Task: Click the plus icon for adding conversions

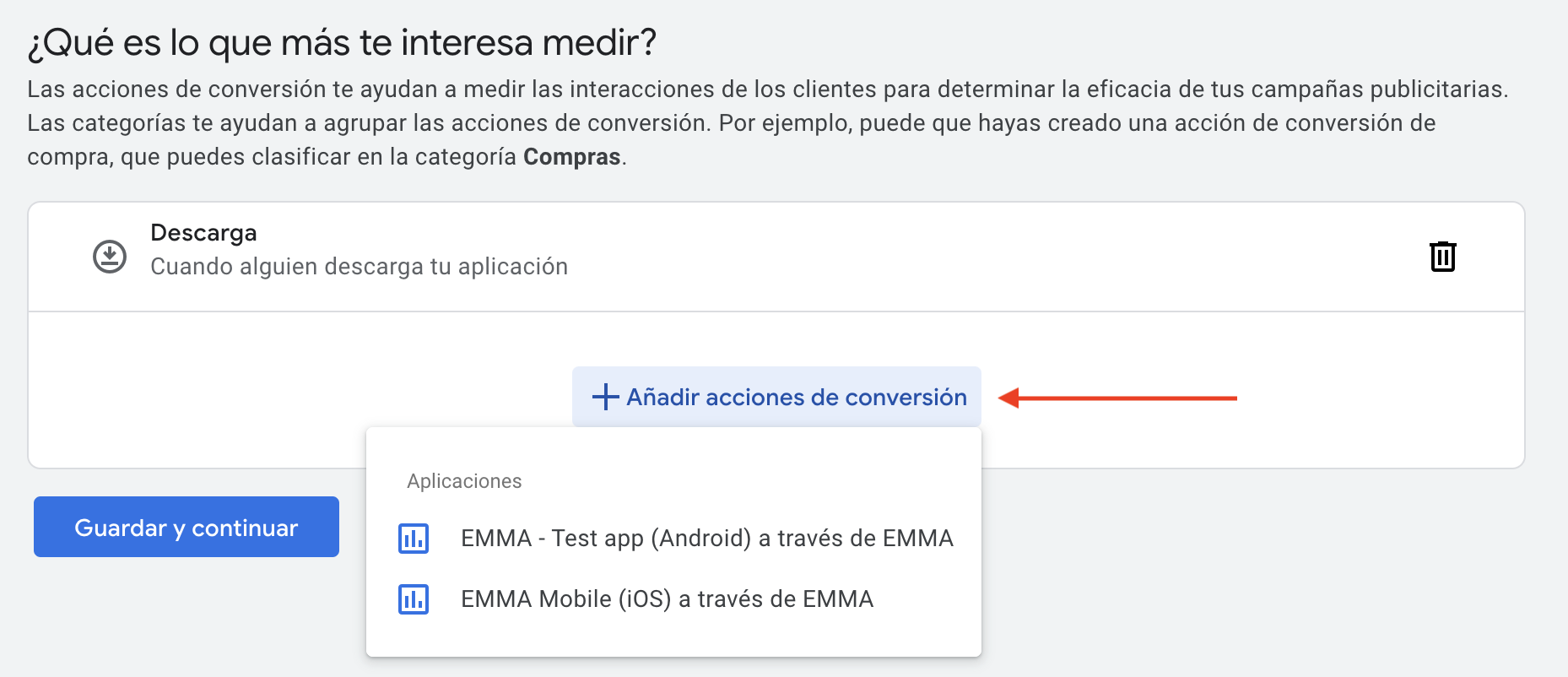Action: 605,397
